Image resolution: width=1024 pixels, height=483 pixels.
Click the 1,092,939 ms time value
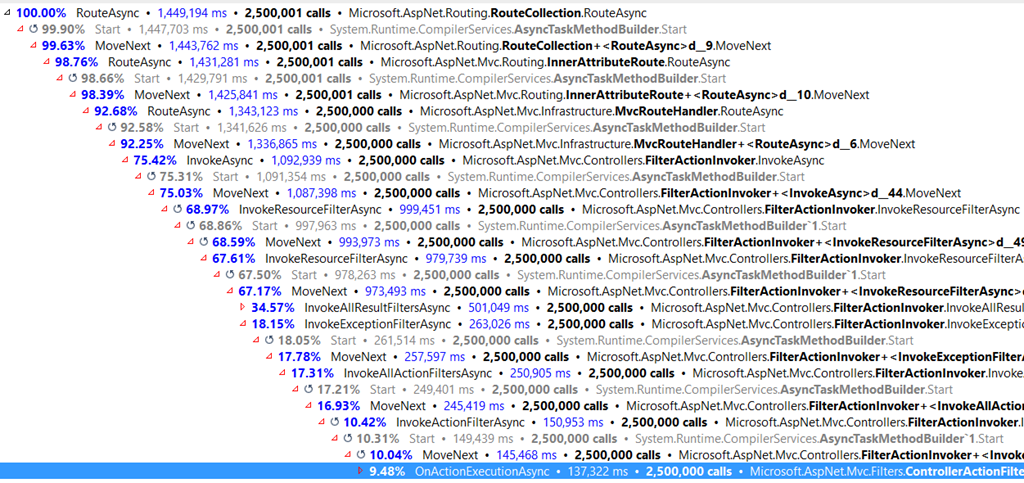[306, 160]
